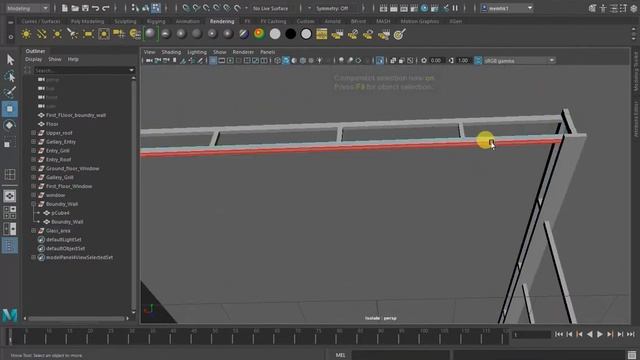The width and height of the screenshot is (640, 360).
Task: Open the target render shelf icon
Action: click(399, 34)
